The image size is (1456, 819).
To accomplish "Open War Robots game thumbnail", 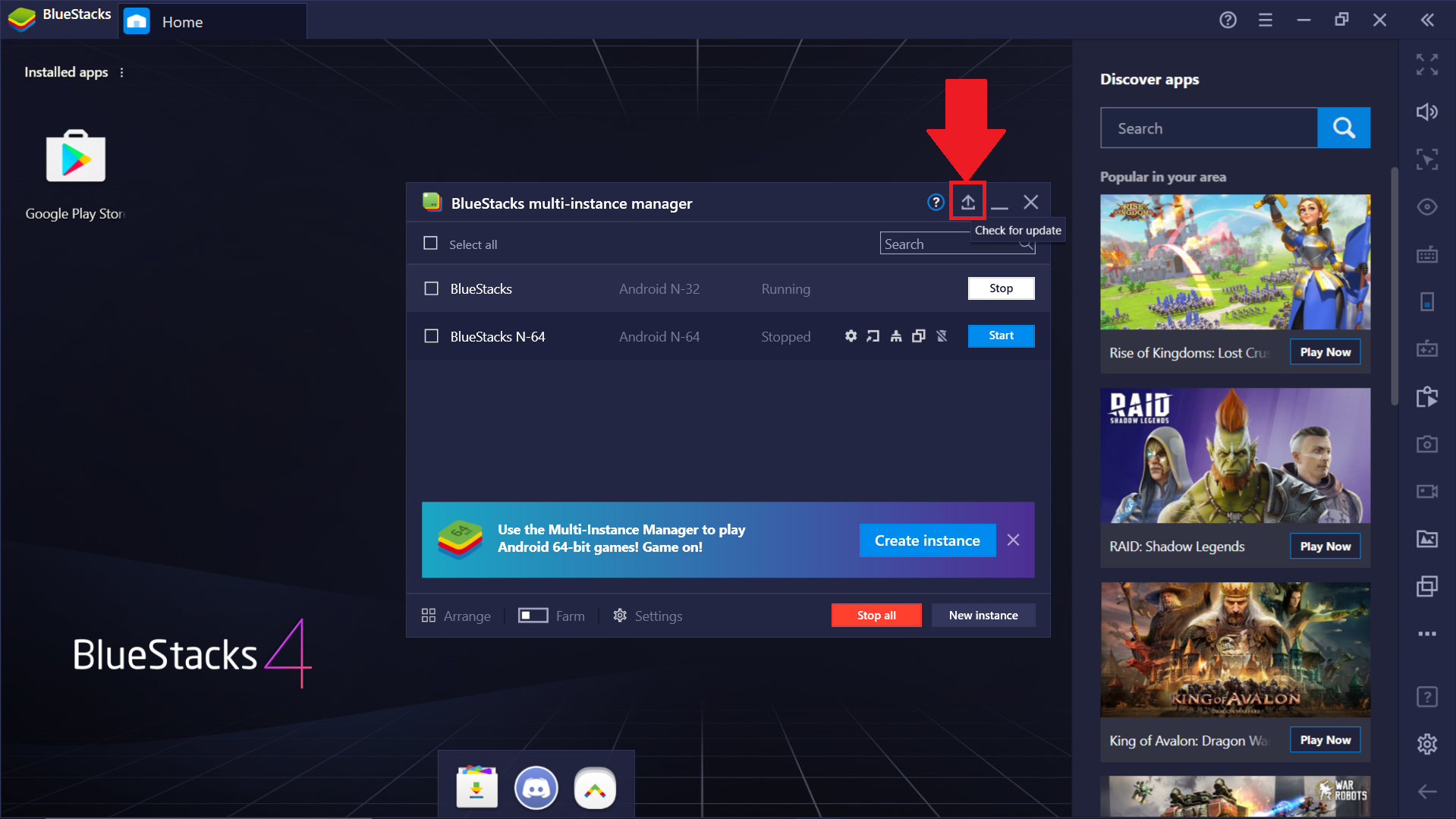I will (x=1235, y=796).
